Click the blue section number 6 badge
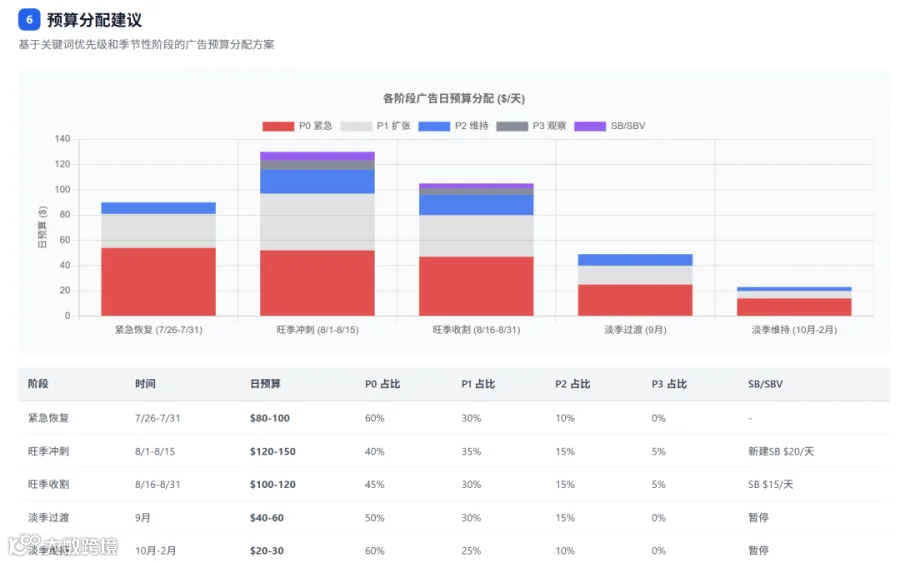The width and height of the screenshot is (900, 563). point(29,20)
